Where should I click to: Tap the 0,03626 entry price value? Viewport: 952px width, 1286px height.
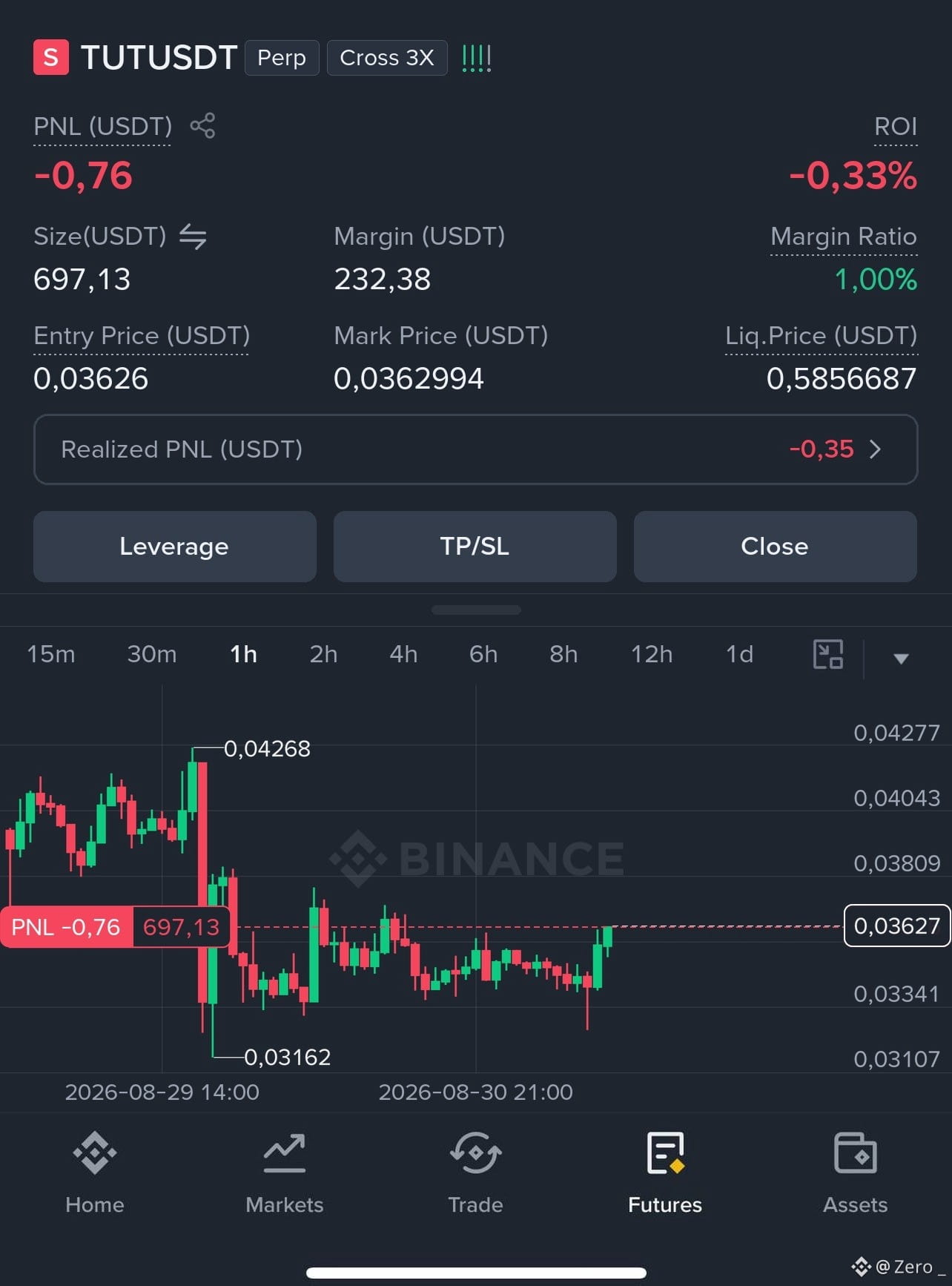pos(90,379)
